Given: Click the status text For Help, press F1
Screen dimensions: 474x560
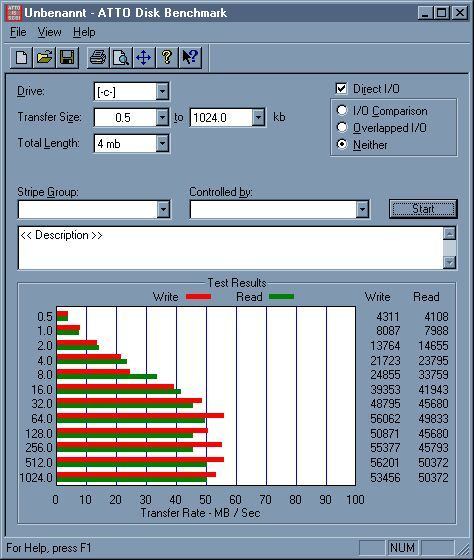Looking at the screenshot, I should pos(49,548).
